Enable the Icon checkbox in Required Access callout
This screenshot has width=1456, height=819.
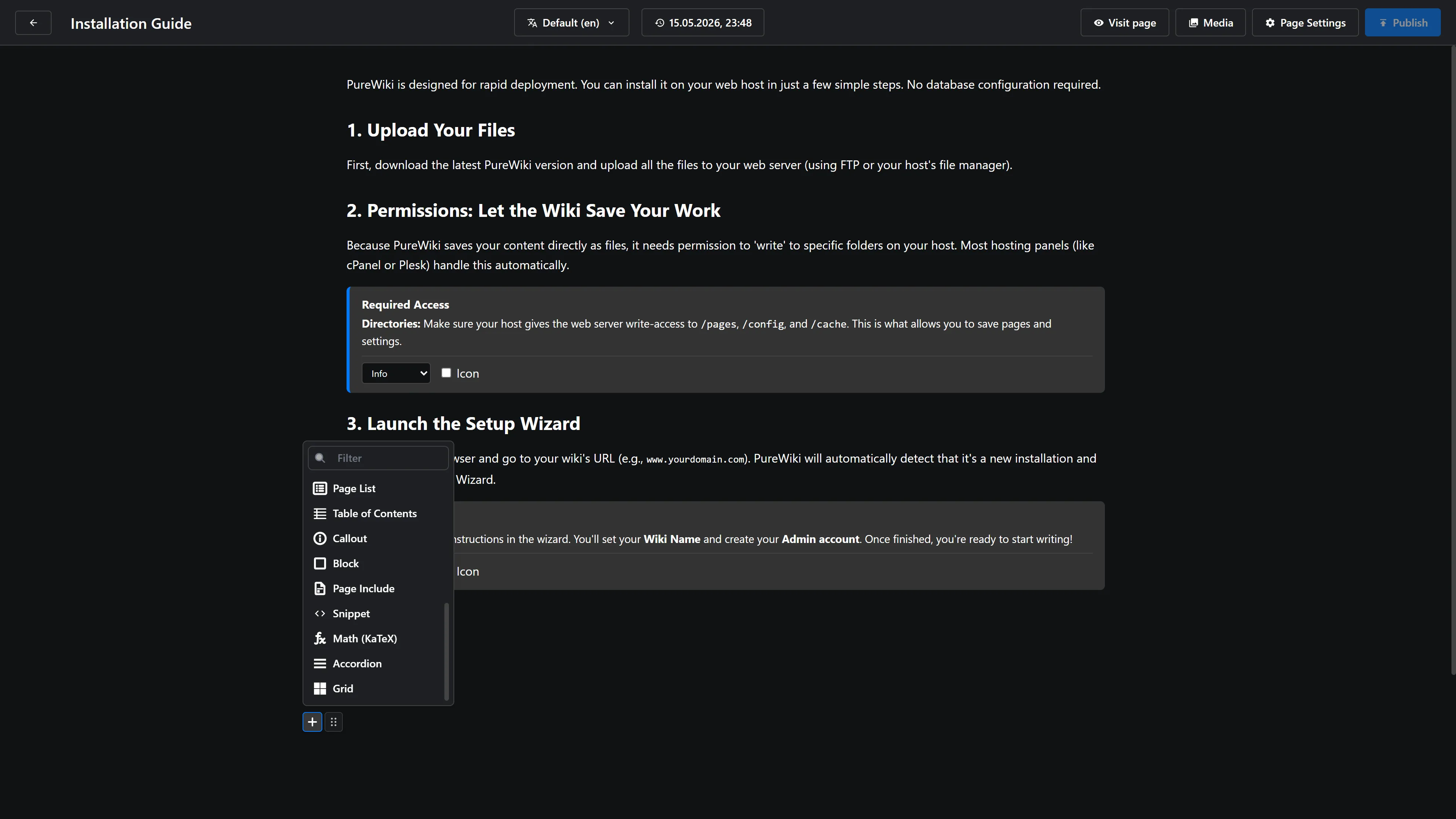coord(446,373)
